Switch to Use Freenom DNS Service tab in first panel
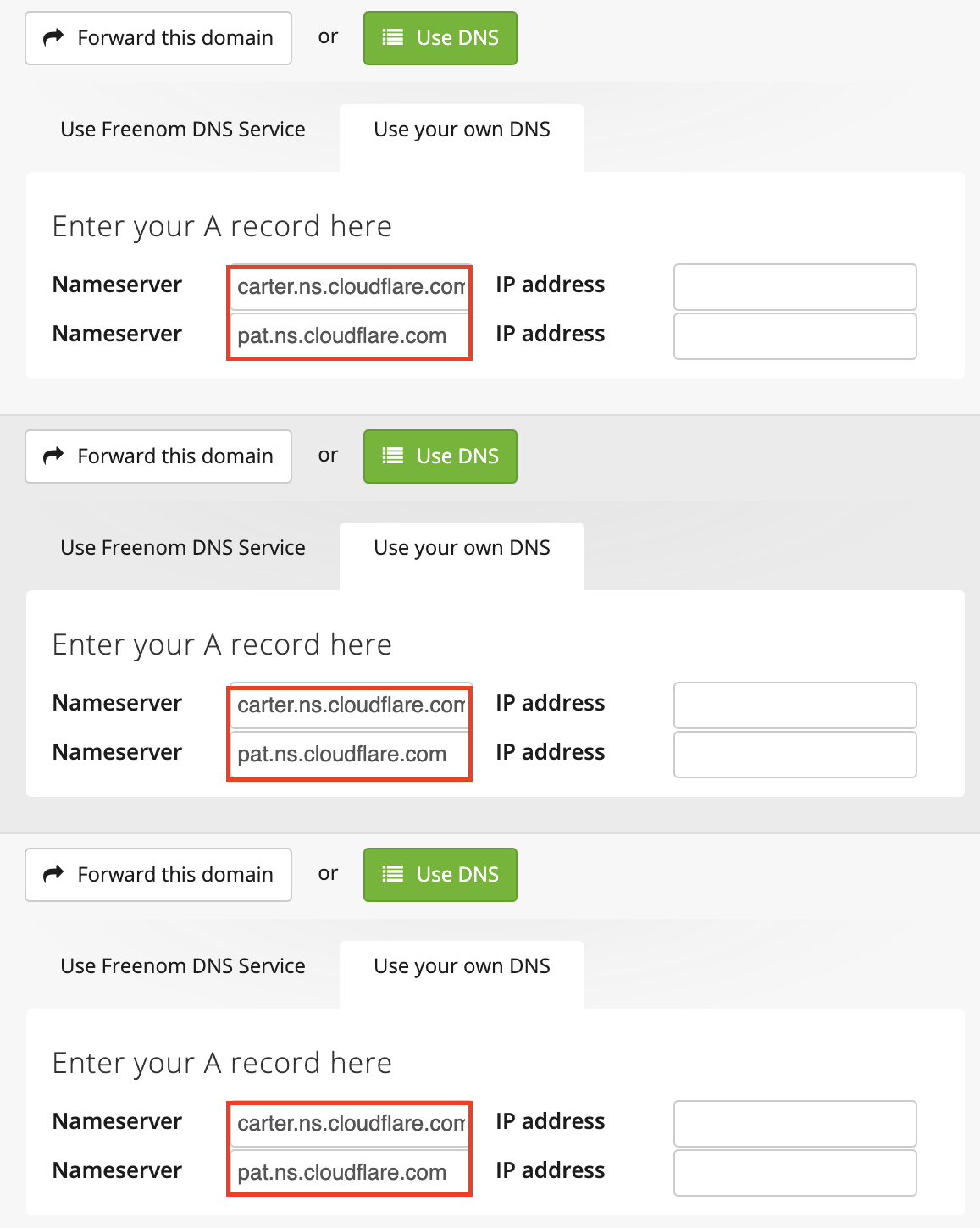The width and height of the screenshot is (980, 1228). (x=183, y=130)
